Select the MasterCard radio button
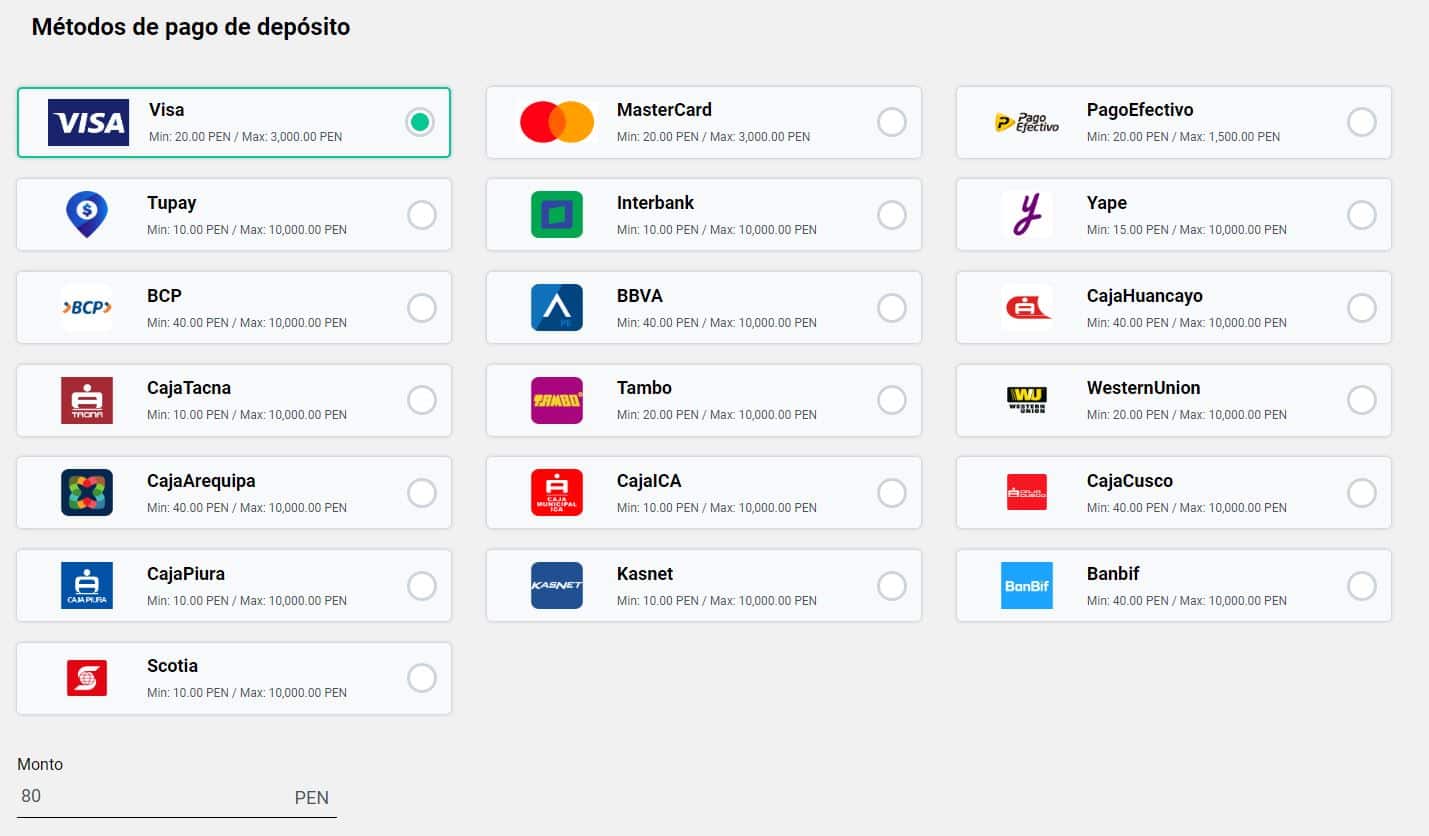Screen dimensions: 1429x836 point(892,122)
